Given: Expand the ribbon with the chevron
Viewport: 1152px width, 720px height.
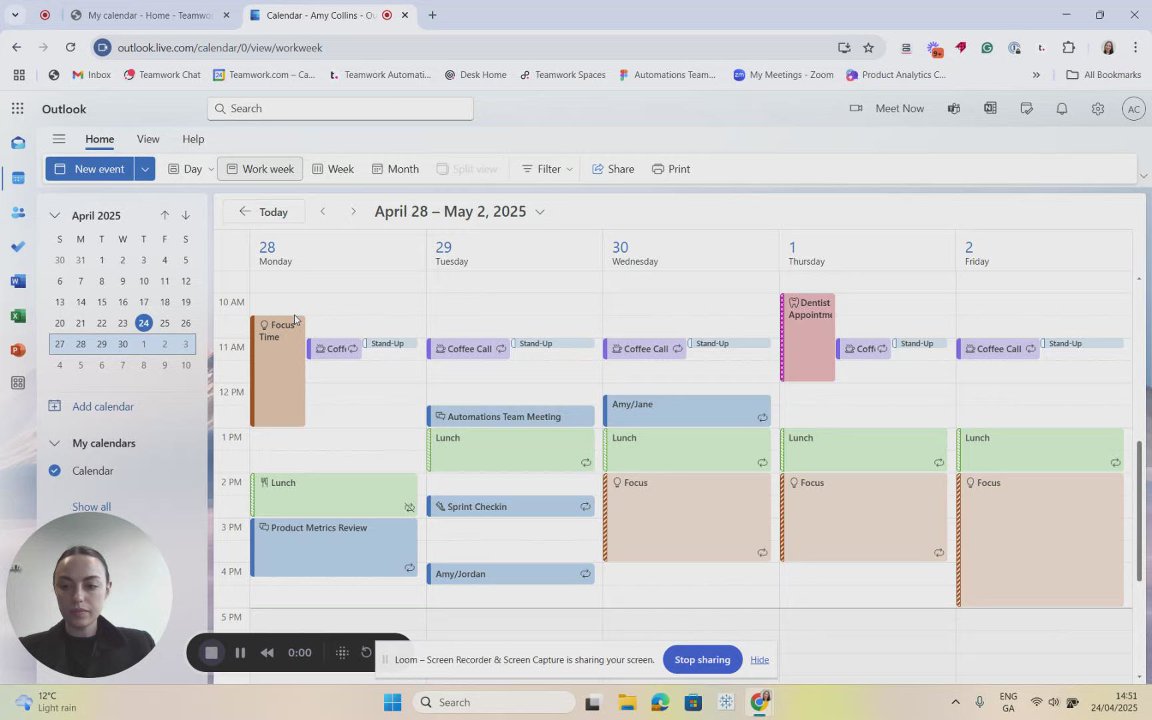Looking at the screenshot, I should (1142, 176).
